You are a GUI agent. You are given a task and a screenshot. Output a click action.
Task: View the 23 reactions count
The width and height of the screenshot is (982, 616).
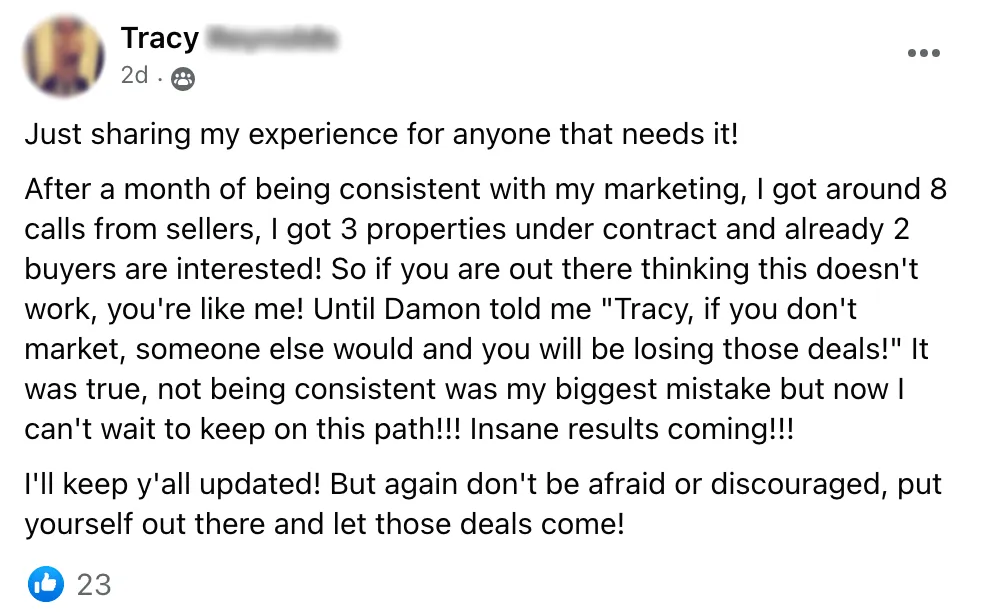click(94, 583)
